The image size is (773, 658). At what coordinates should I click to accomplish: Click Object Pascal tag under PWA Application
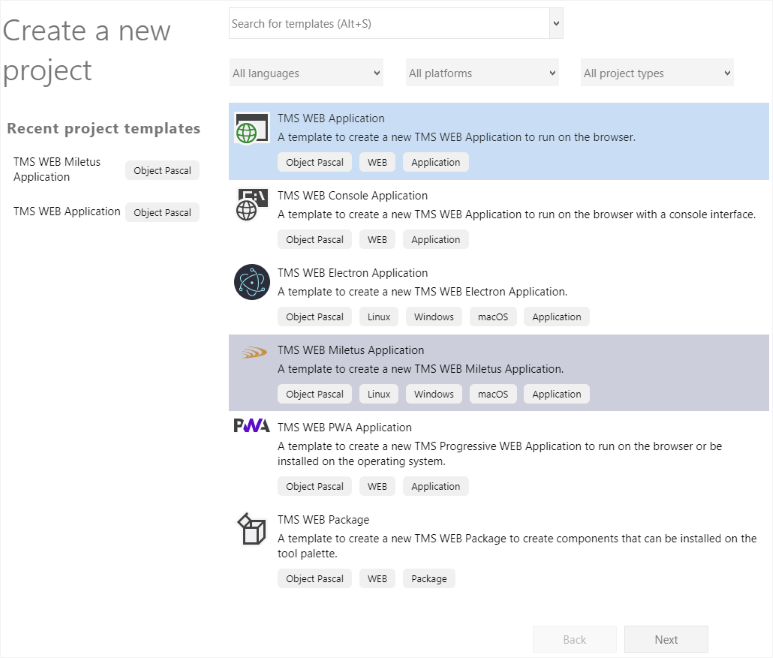pyautogui.click(x=315, y=486)
